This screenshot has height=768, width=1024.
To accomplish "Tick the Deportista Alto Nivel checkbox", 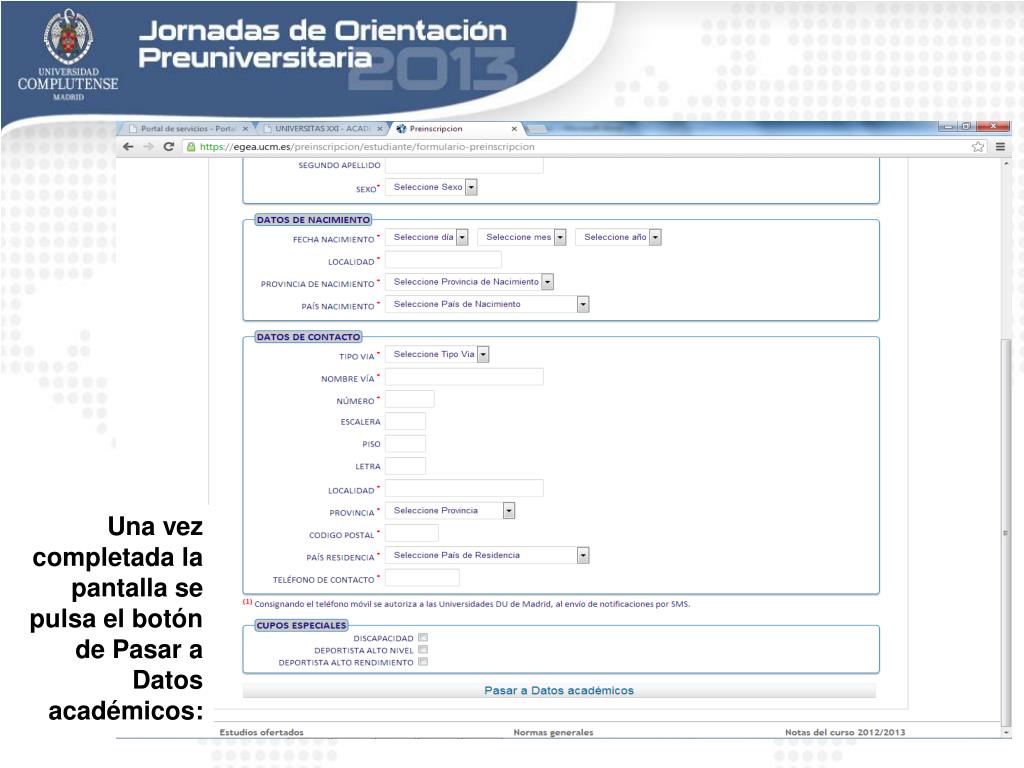I will (x=423, y=650).
